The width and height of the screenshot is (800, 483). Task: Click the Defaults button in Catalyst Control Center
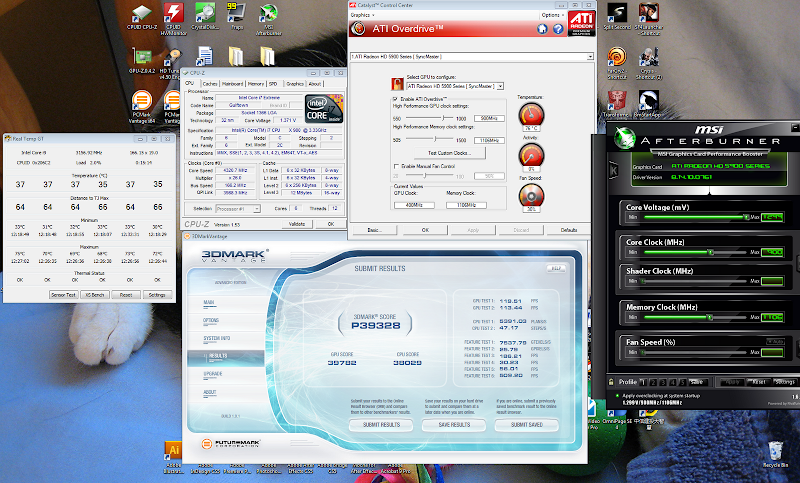(x=568, y=230)
